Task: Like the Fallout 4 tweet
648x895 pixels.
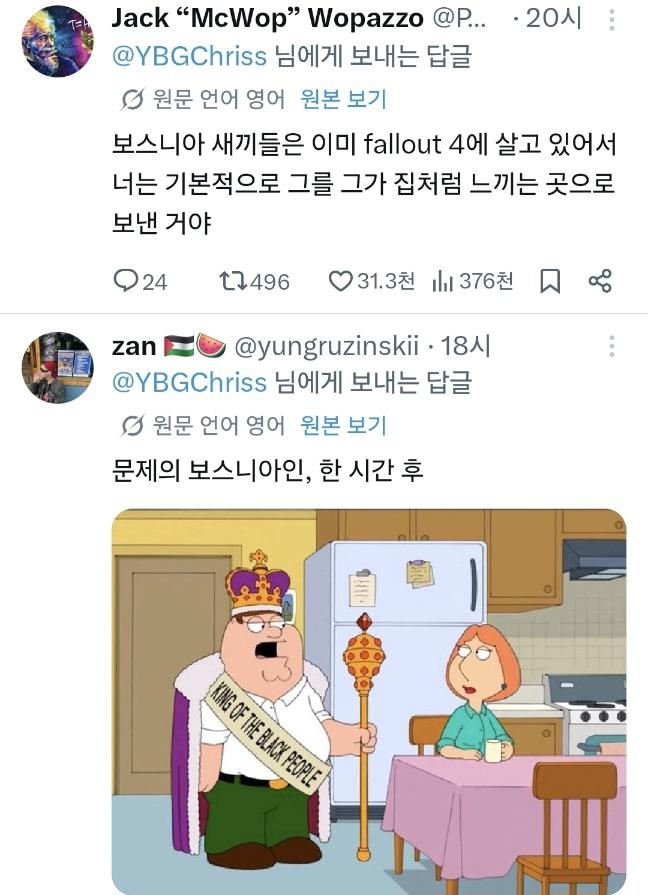Action: click(x=340, y=281)
